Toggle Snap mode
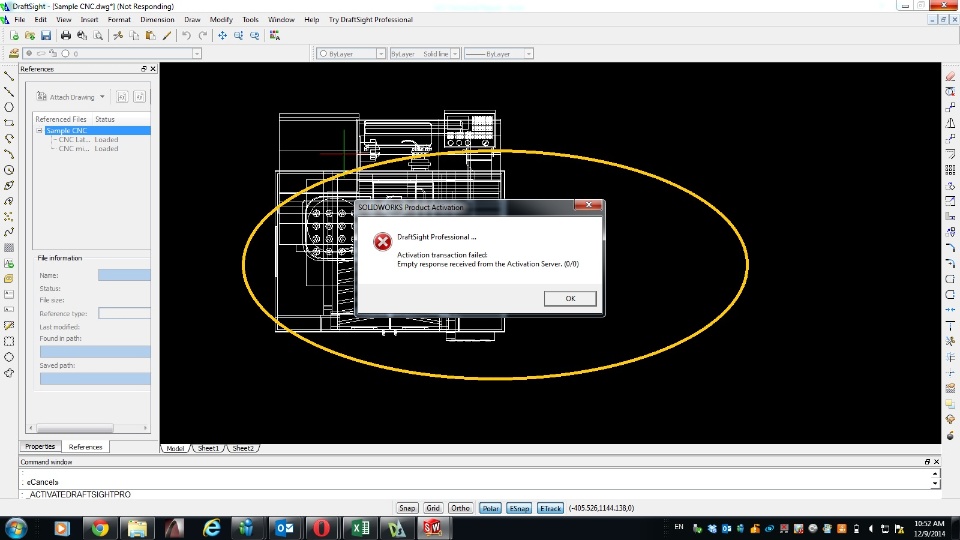This screenshot has height=540, width=960. [x=407, y=508]
